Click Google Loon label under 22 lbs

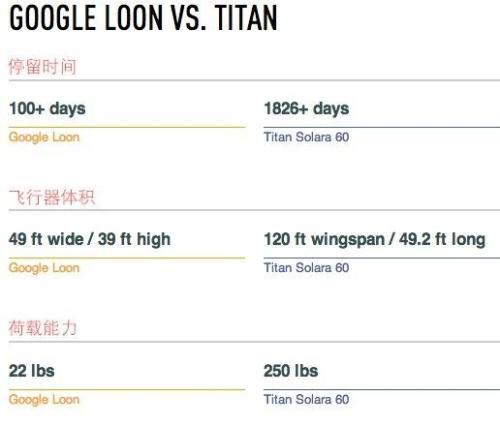click(x=44, y=400)
